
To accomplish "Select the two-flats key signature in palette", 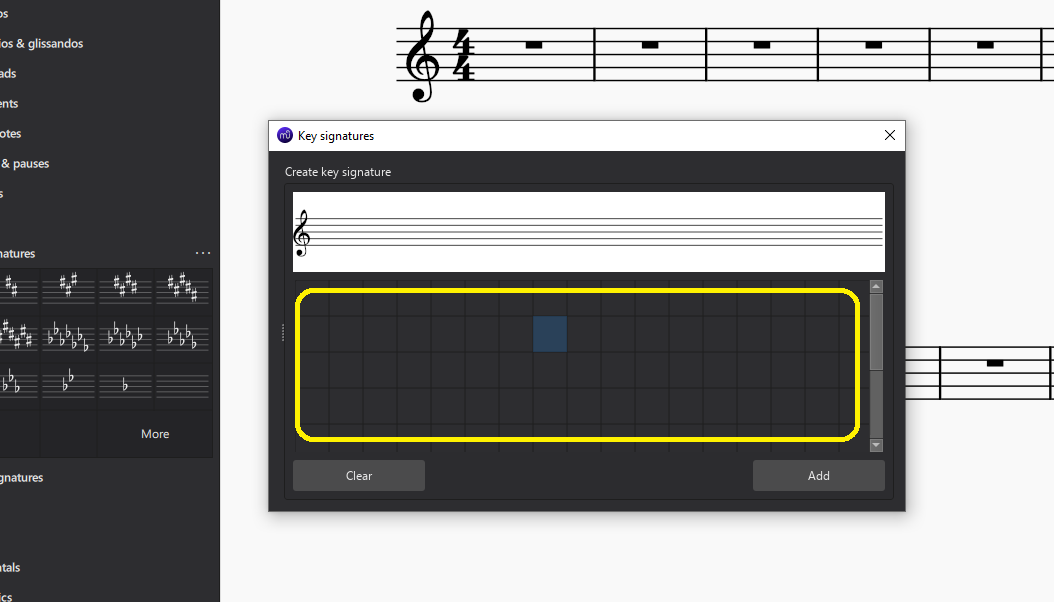I will [68, 385].
